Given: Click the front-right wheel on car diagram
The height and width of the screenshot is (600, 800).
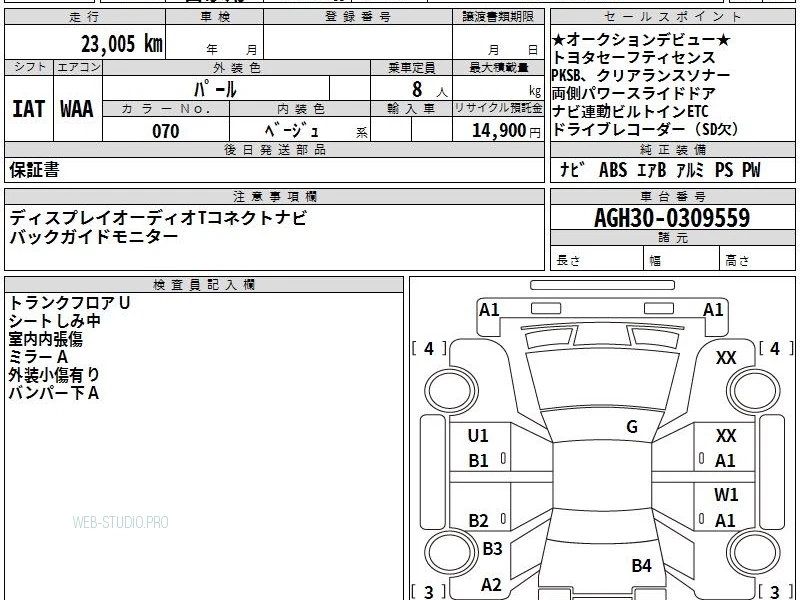Looking at the screenshot, I should coord(754,391).
